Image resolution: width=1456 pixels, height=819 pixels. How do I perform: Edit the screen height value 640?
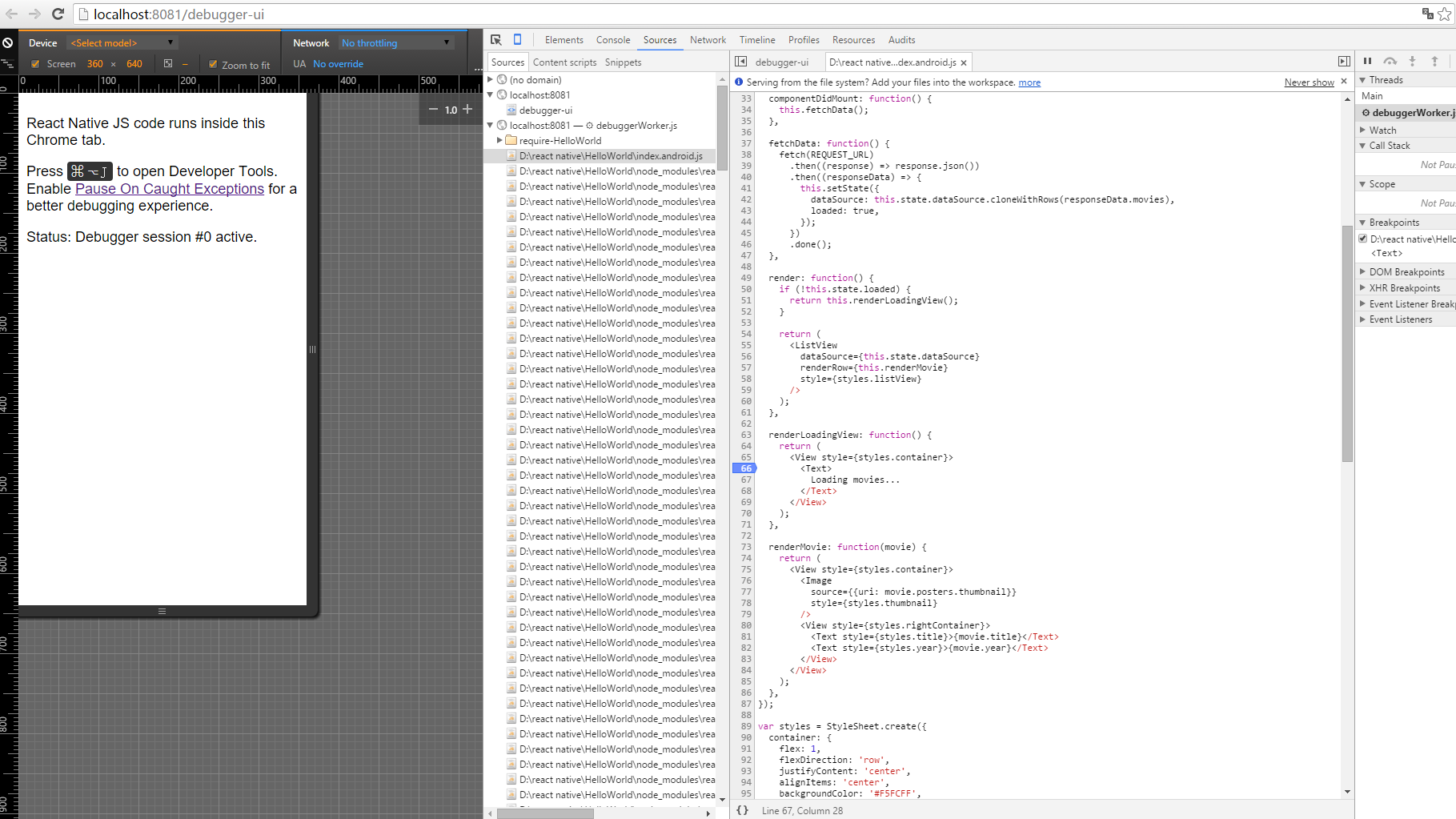134,64
